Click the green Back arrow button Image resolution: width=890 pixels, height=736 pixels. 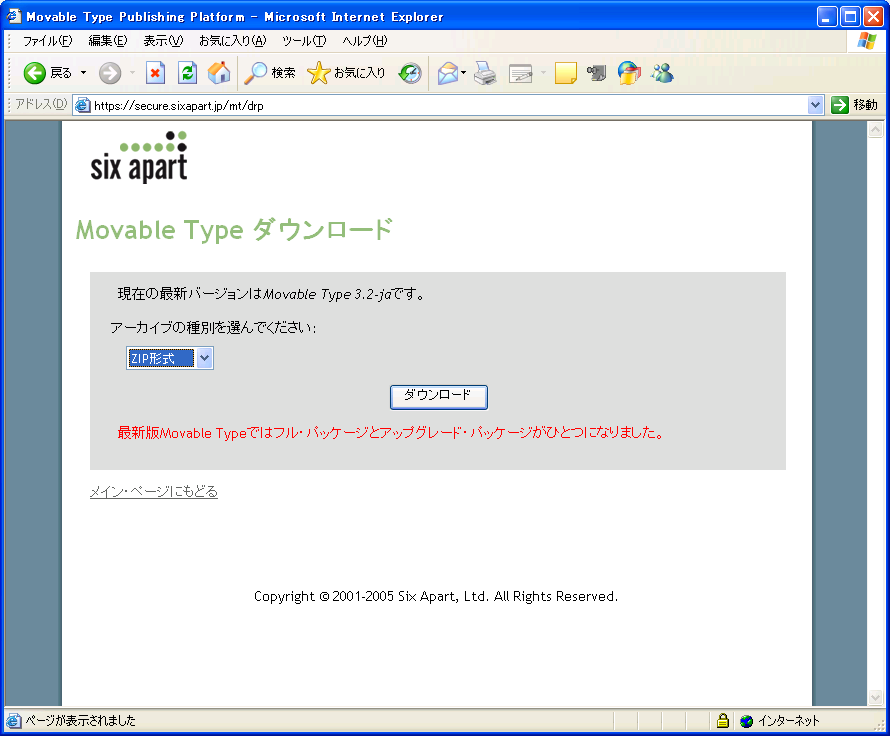(x=35, y=73)
